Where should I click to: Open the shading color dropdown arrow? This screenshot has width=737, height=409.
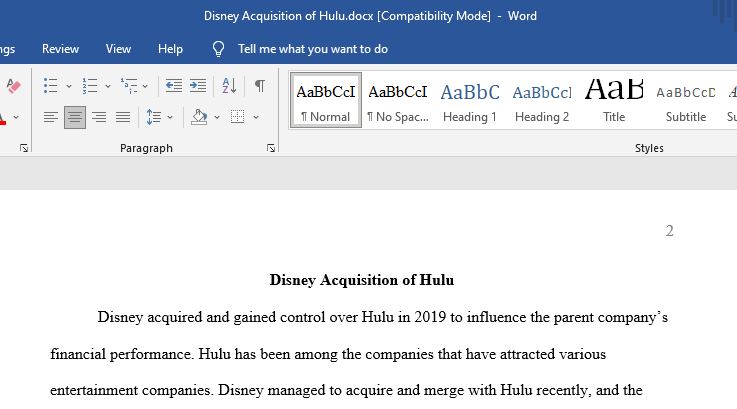217,117
